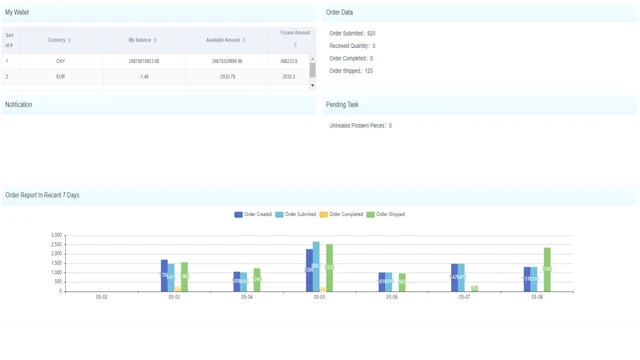Click the Order Data panel header
Screen dimensions: 640x360
click(479, 12)
